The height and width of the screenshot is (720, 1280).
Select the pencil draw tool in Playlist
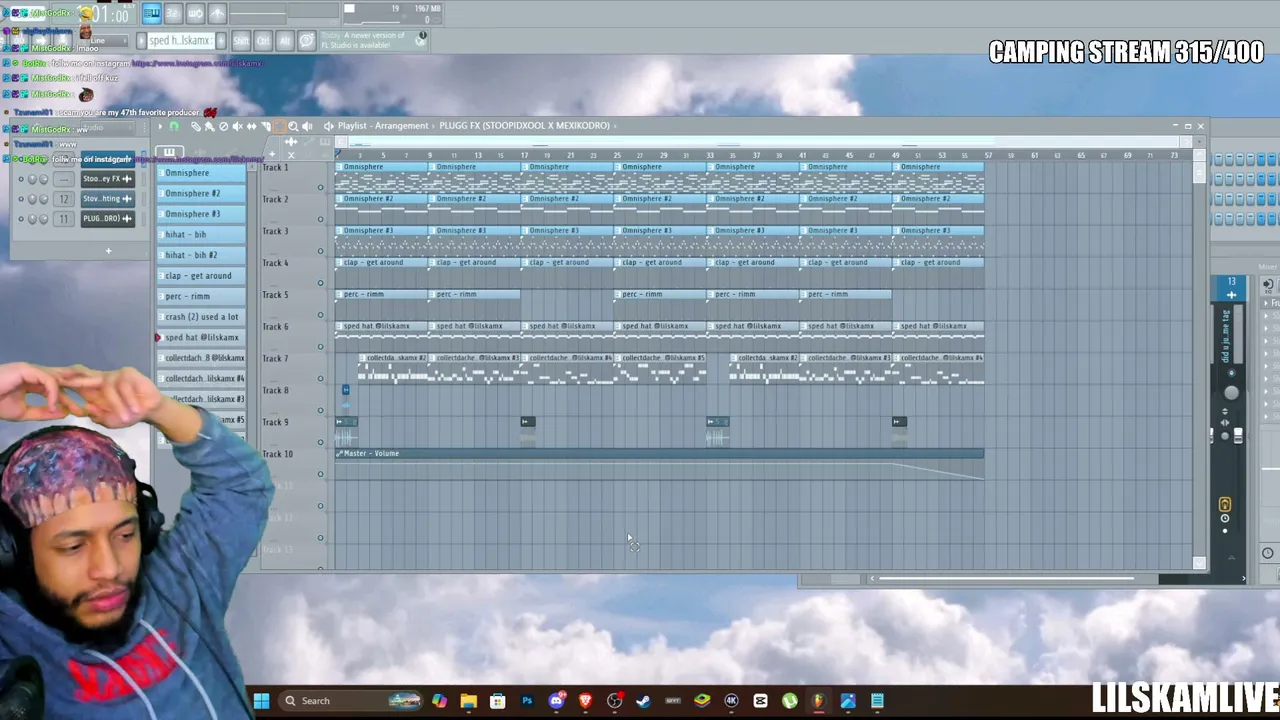pyautogui.click(x=195, y=126)
